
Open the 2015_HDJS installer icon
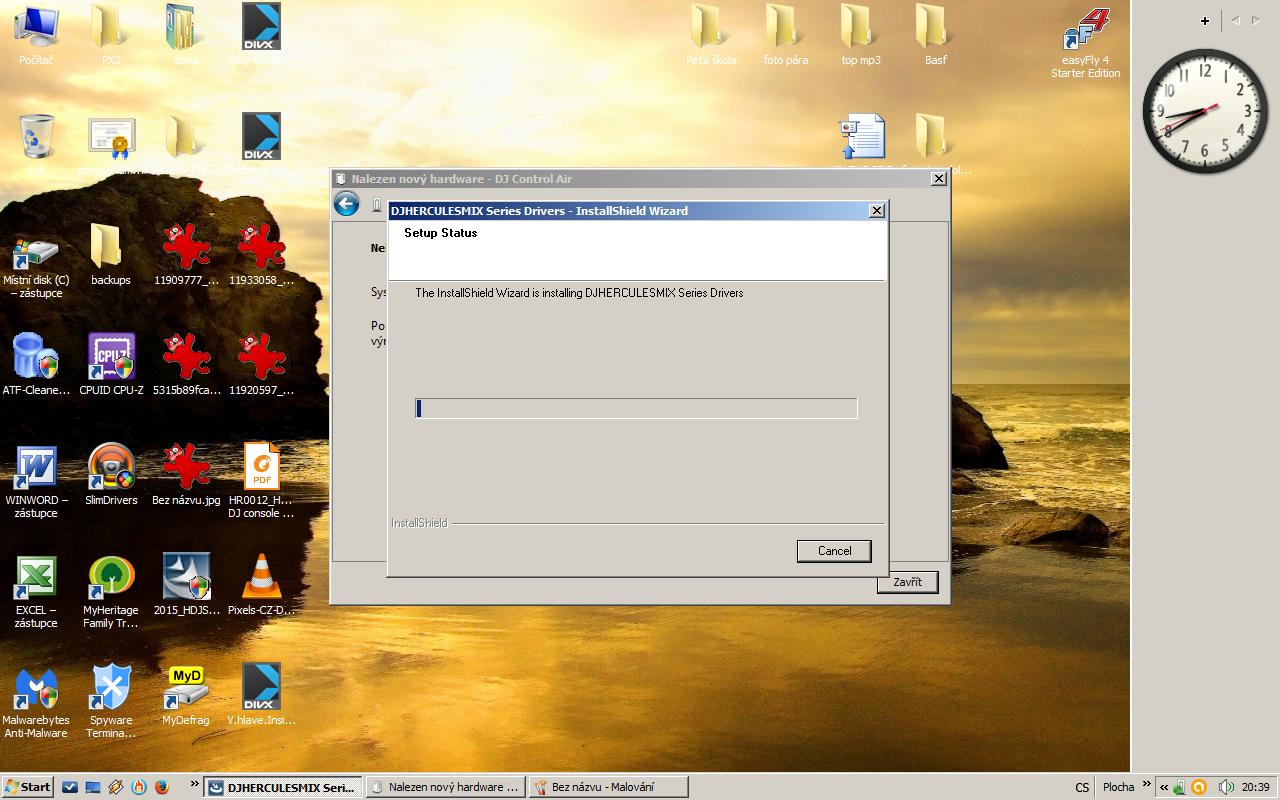[x=186, y=585]
